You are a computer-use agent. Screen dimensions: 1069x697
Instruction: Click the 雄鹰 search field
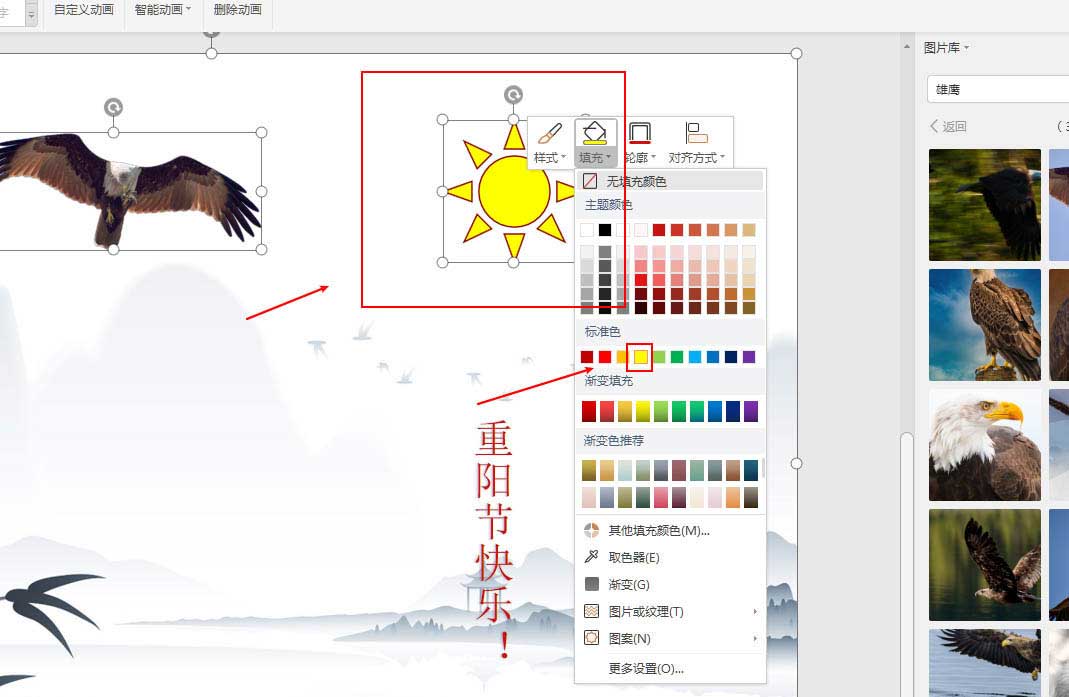click(x=998, y=89)
